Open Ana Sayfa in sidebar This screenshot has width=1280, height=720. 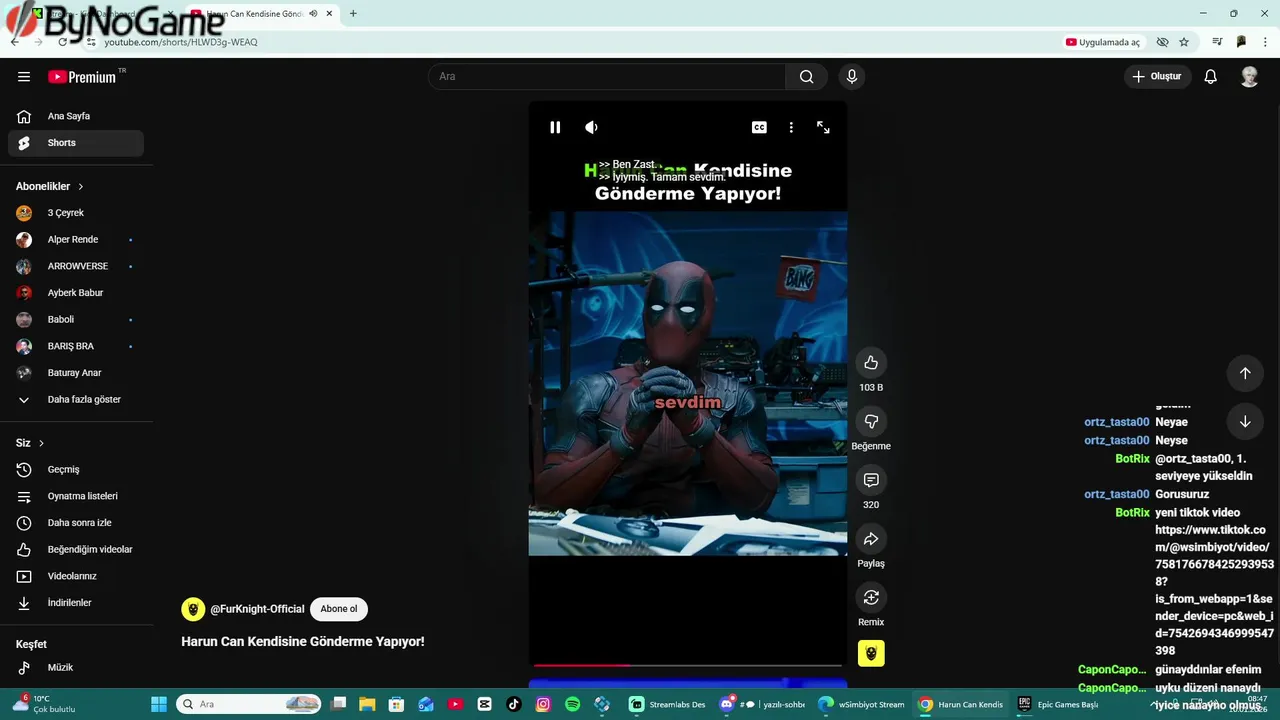[76, 116]
